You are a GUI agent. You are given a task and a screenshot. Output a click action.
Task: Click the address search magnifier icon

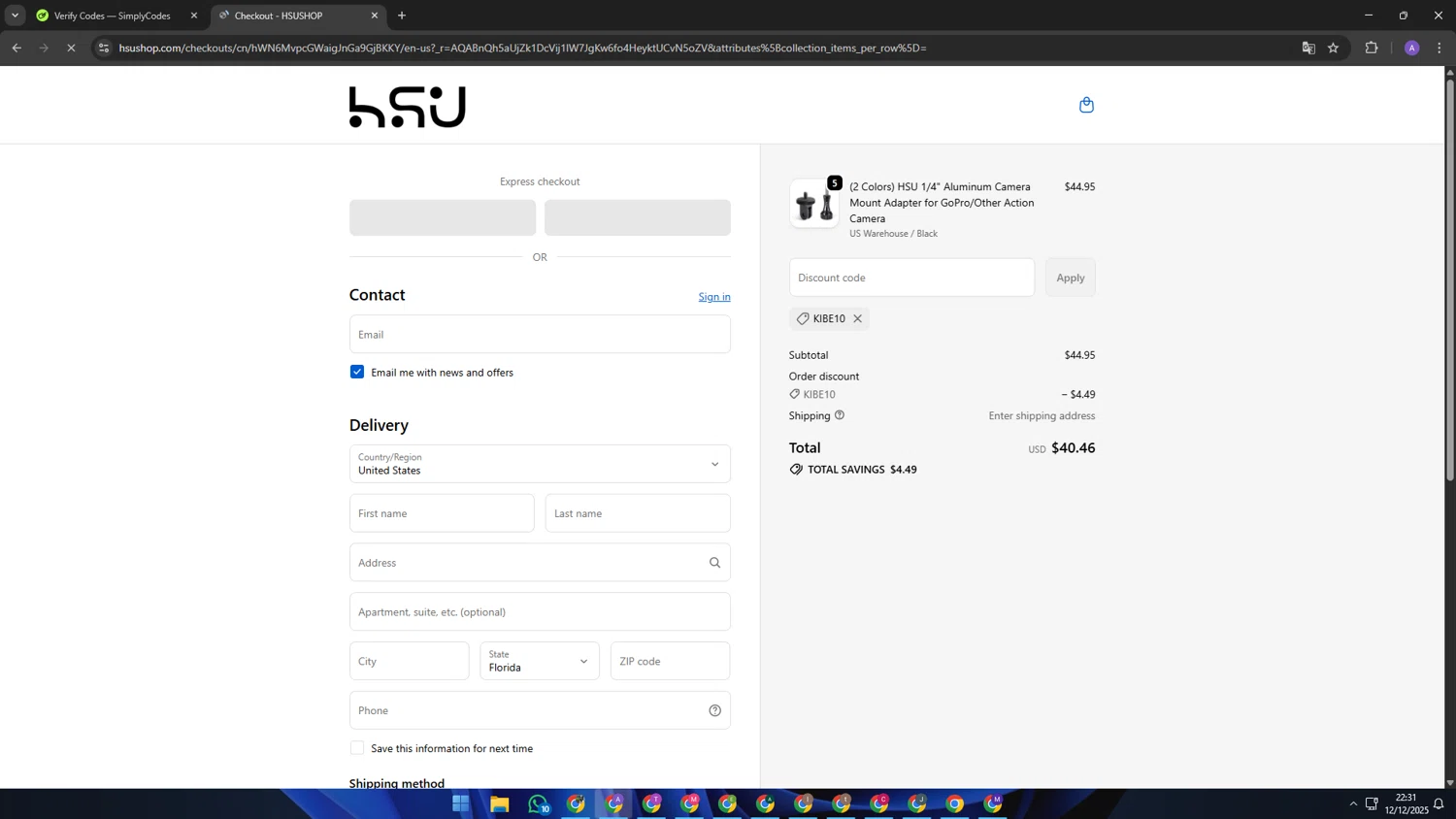click(x=714, y=563)
